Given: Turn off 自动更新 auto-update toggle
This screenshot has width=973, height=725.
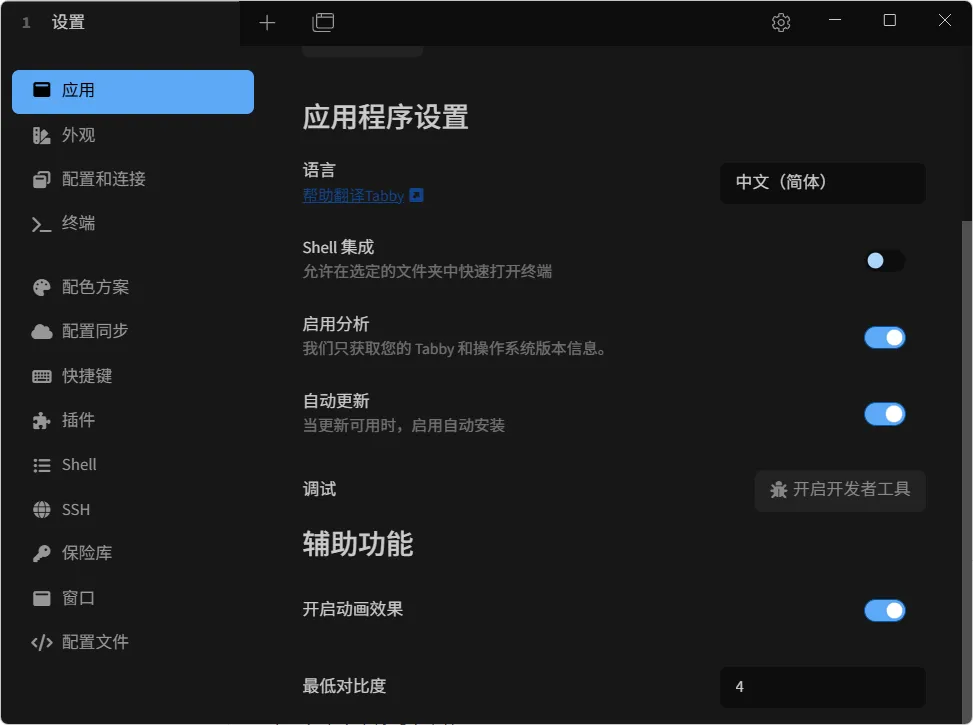Looking at the screenshot, I should pos(884,414).
